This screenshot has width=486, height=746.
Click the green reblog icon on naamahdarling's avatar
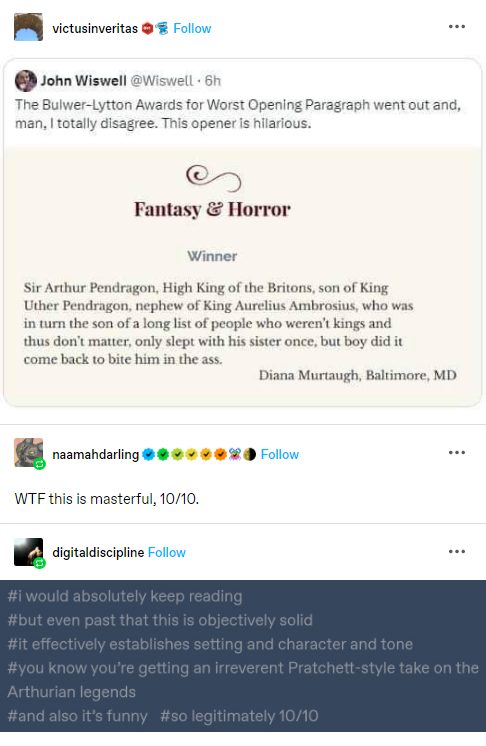[x=39, y=464]
